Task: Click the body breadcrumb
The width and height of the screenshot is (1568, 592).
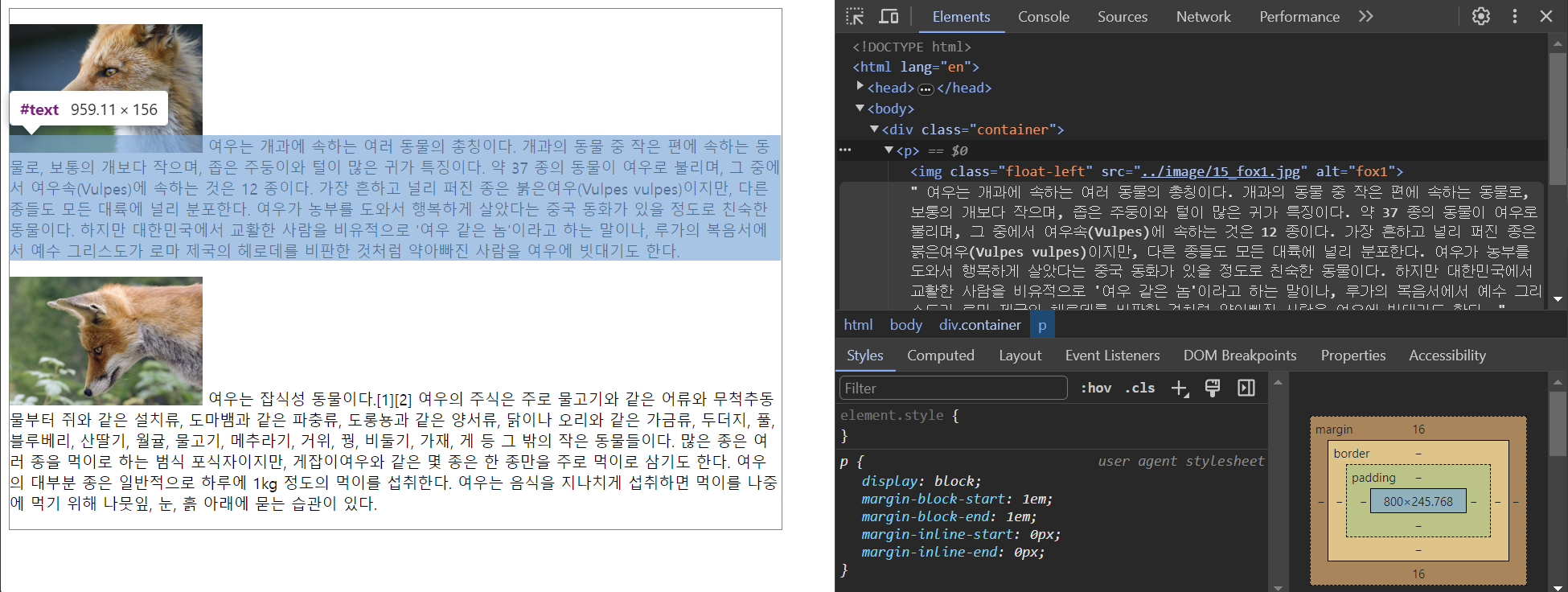Action: point(906,325)
